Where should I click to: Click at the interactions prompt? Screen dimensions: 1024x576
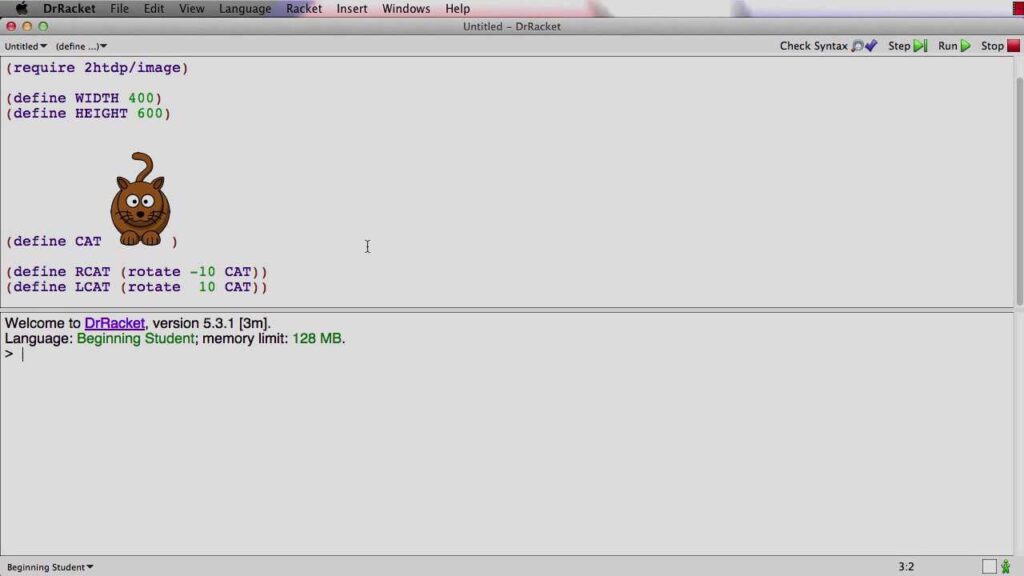23,354
